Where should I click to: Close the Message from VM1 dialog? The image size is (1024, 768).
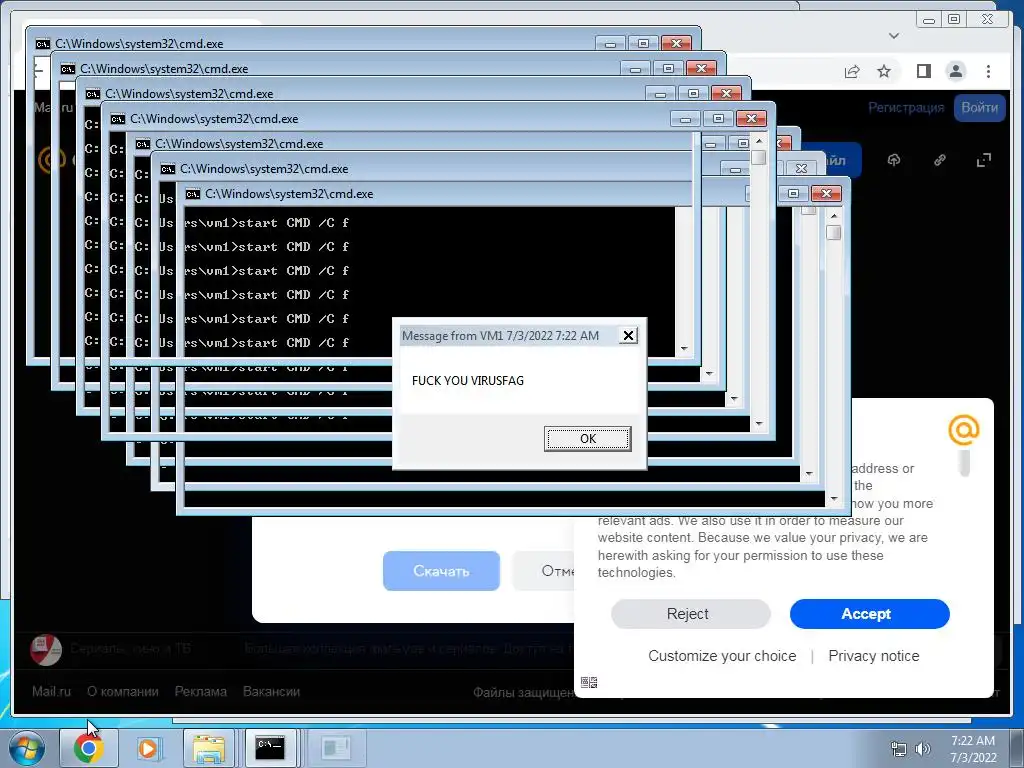628,336
